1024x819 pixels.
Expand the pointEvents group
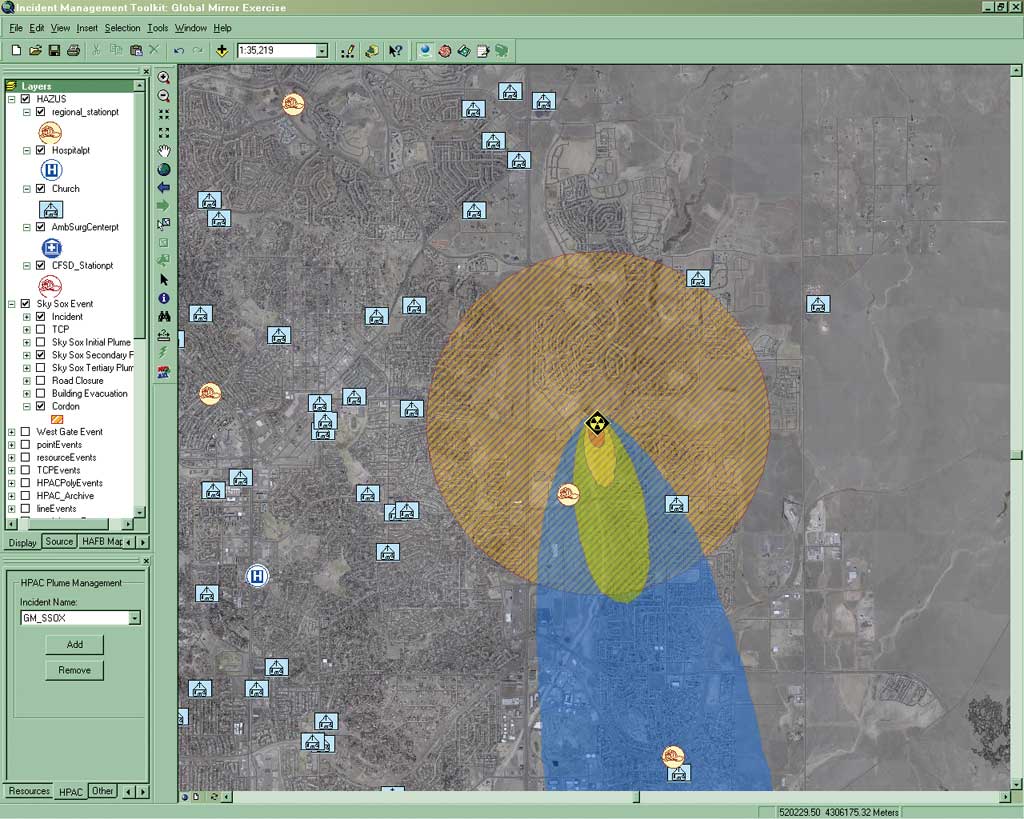coord(12,445)
